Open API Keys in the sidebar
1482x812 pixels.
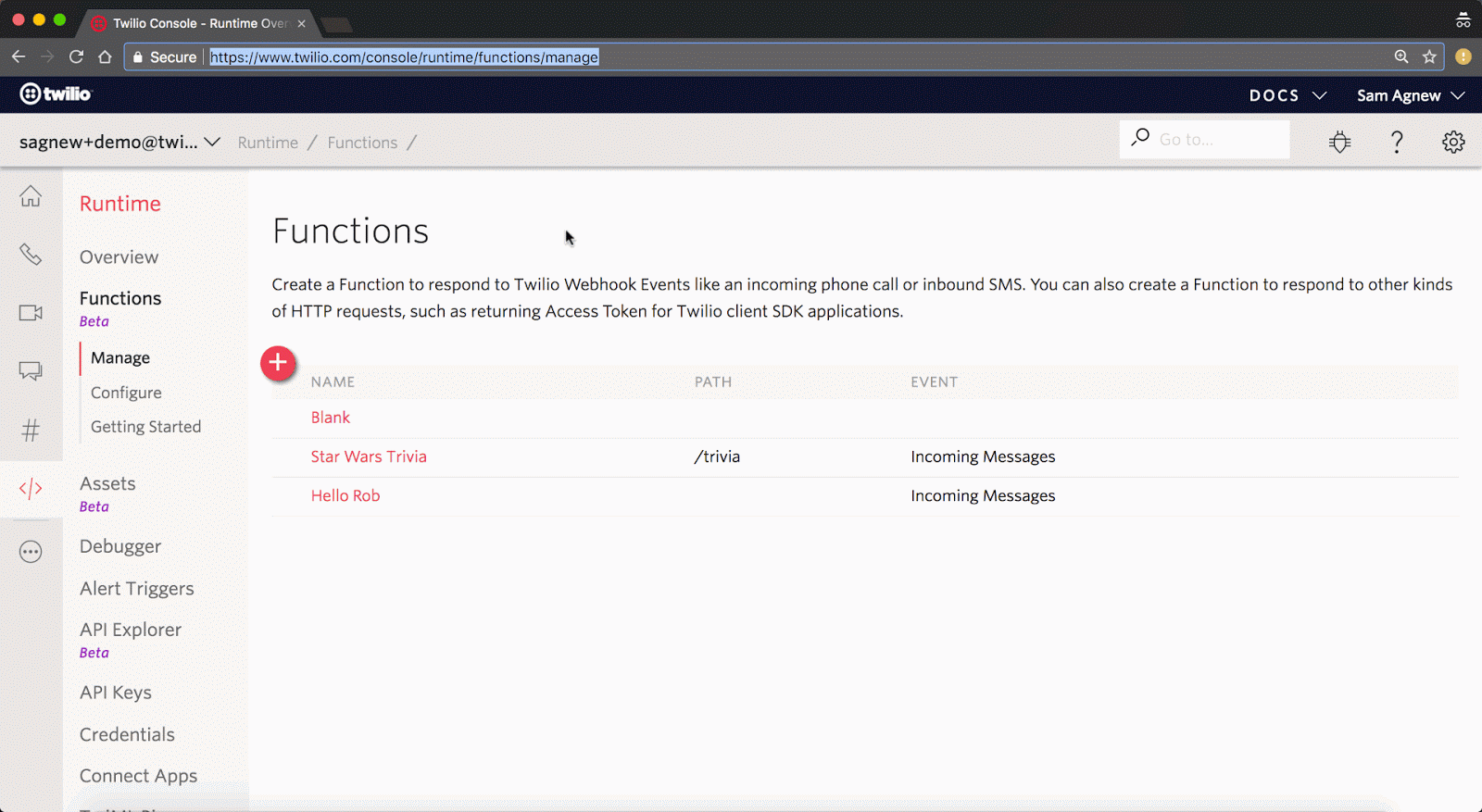[x=116, y=693]
